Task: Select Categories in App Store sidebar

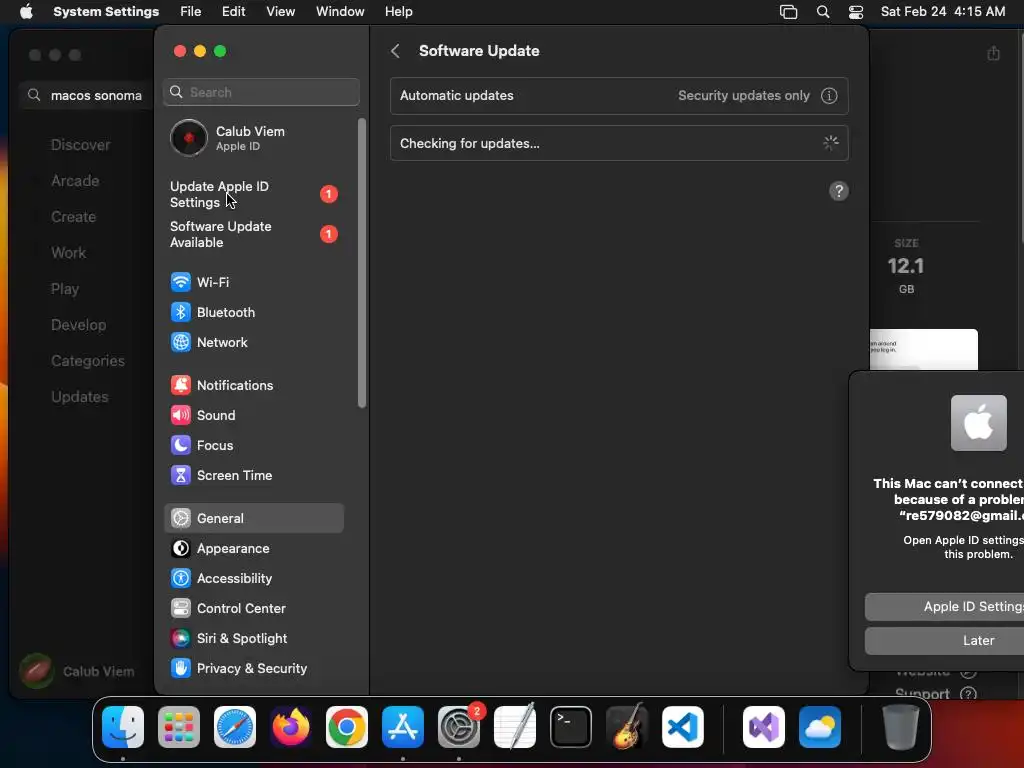Action: click(88, 360)
